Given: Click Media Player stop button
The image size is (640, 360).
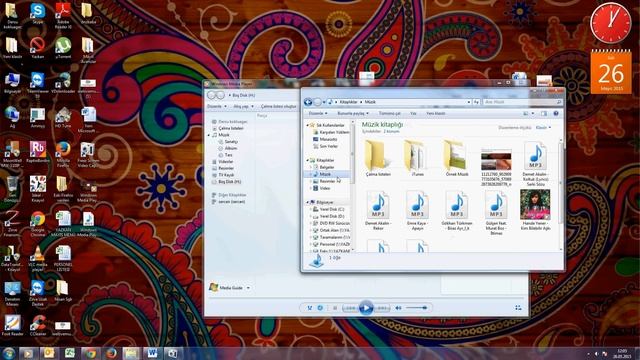Looking at the screenshot, I should coord(335,308).
